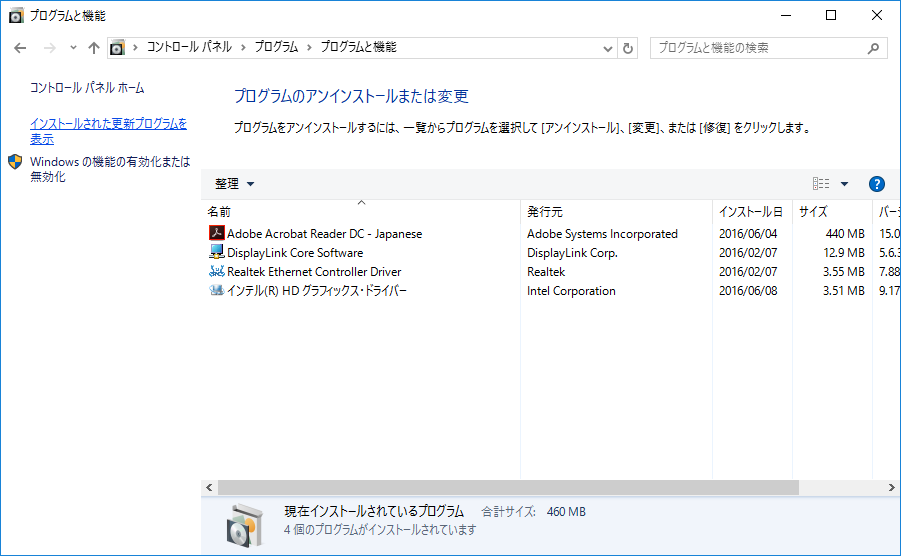Open the 整理 organize dropdown menu
The image size is (901, 556).
[x=235, y=184]
